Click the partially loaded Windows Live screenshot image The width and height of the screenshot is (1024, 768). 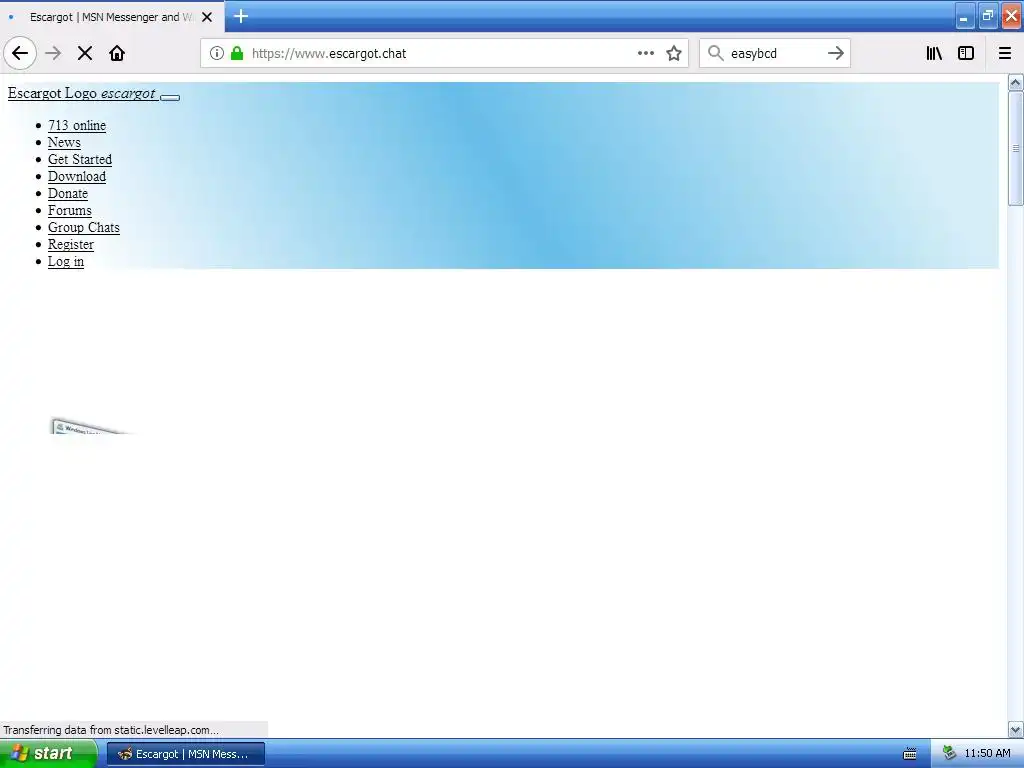[x=91, y=426]
